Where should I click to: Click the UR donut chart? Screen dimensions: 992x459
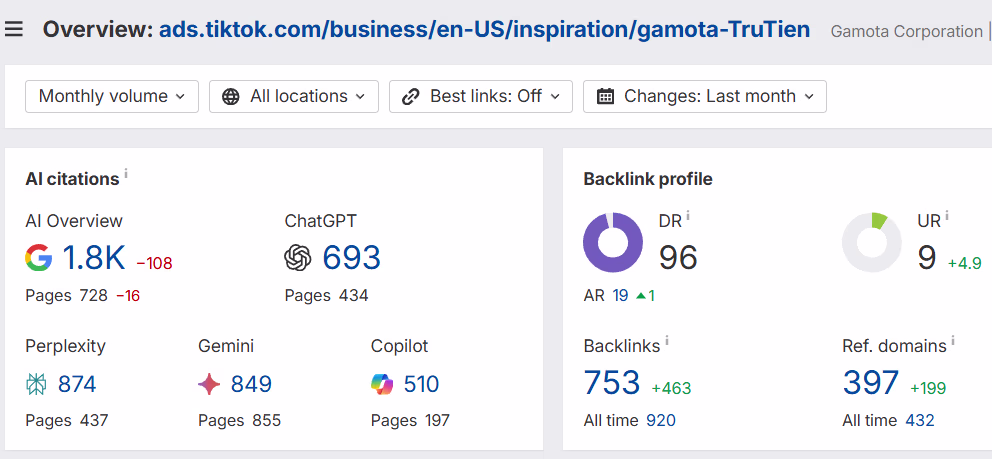[872, 243]
